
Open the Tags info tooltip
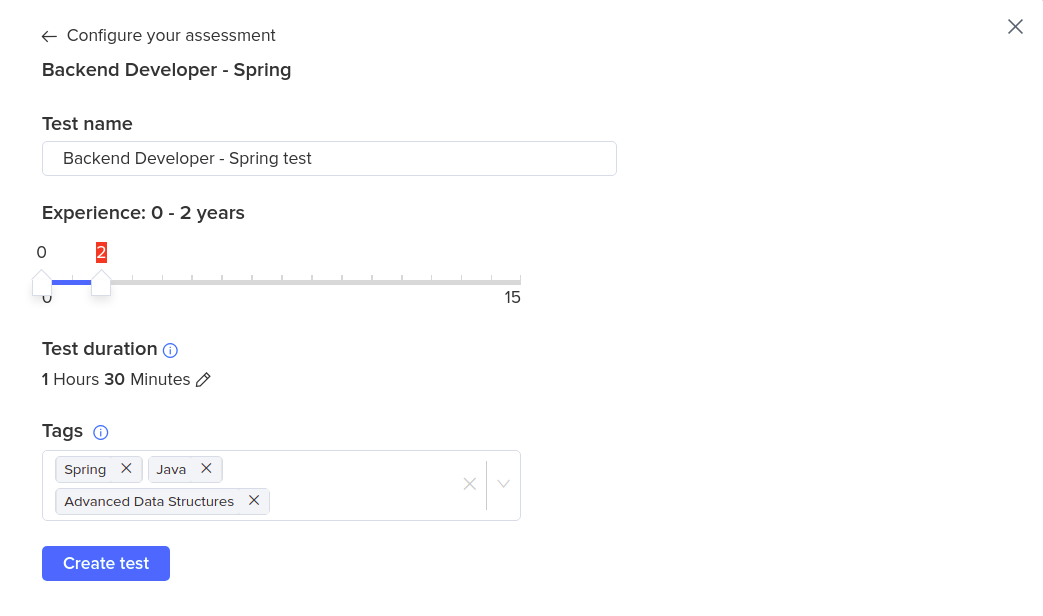[100, 432]
